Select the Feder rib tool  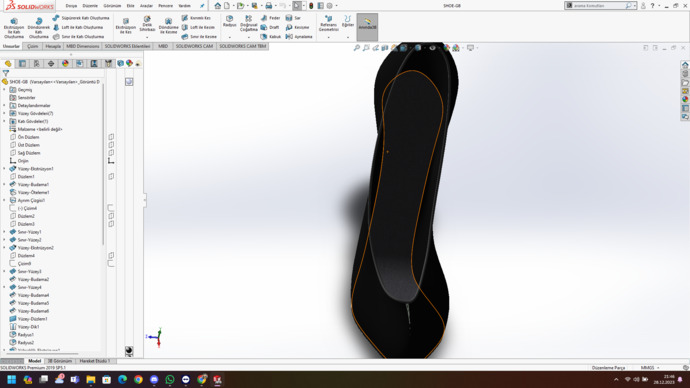pos(271,18)
